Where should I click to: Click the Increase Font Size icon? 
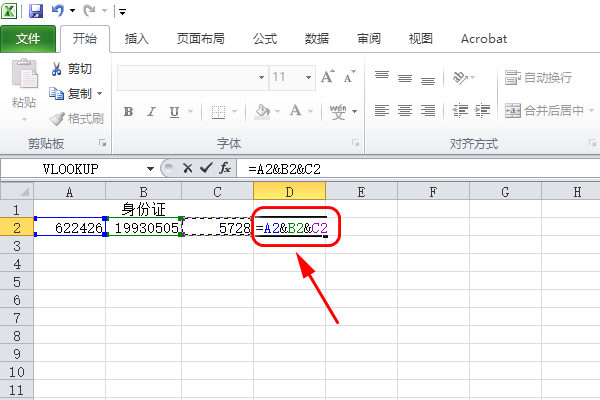pyautogui.click(x=328, y=77)
